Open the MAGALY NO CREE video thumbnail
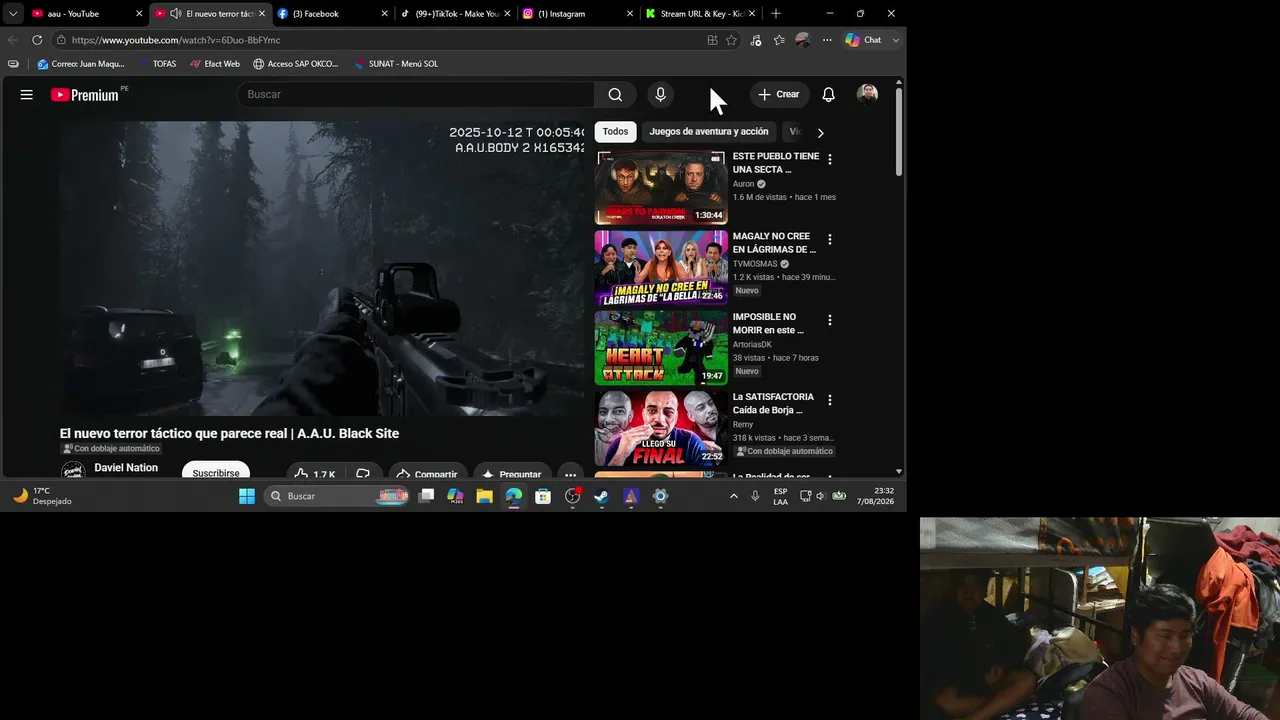This screenshot has width=1280, height=720. (661, 268)
